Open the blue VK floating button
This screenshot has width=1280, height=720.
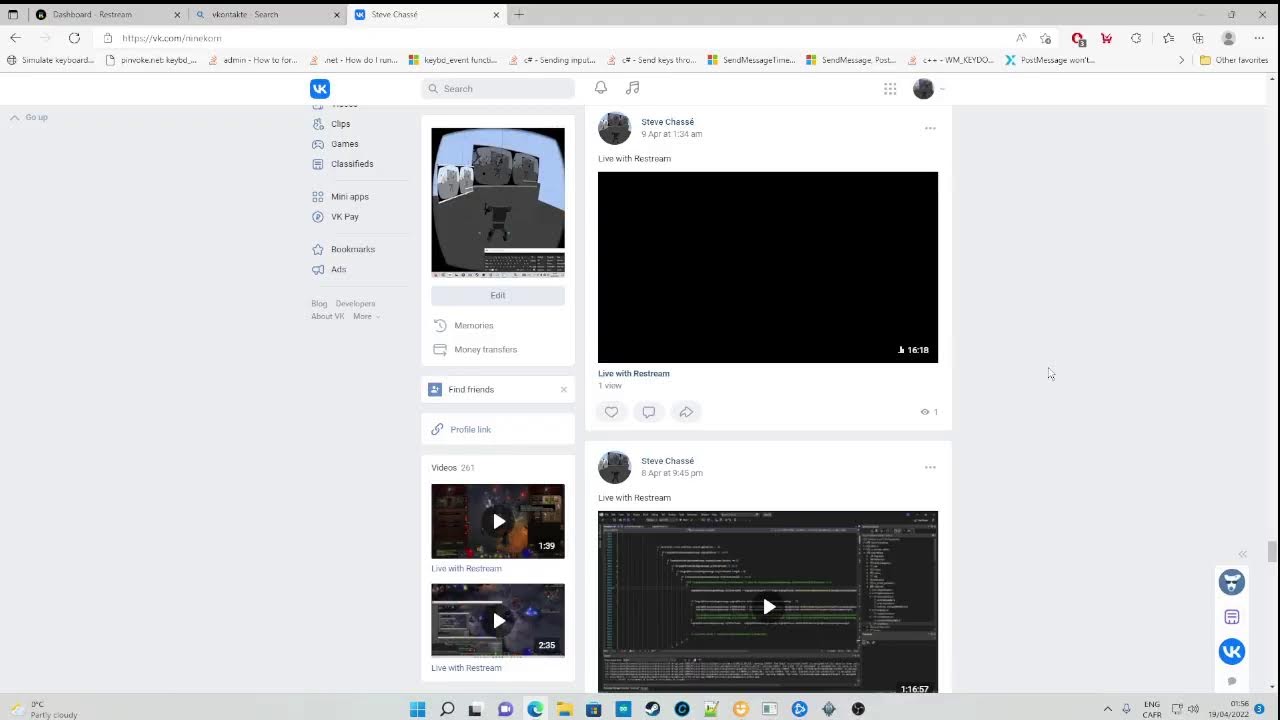tap(1232, 652)
